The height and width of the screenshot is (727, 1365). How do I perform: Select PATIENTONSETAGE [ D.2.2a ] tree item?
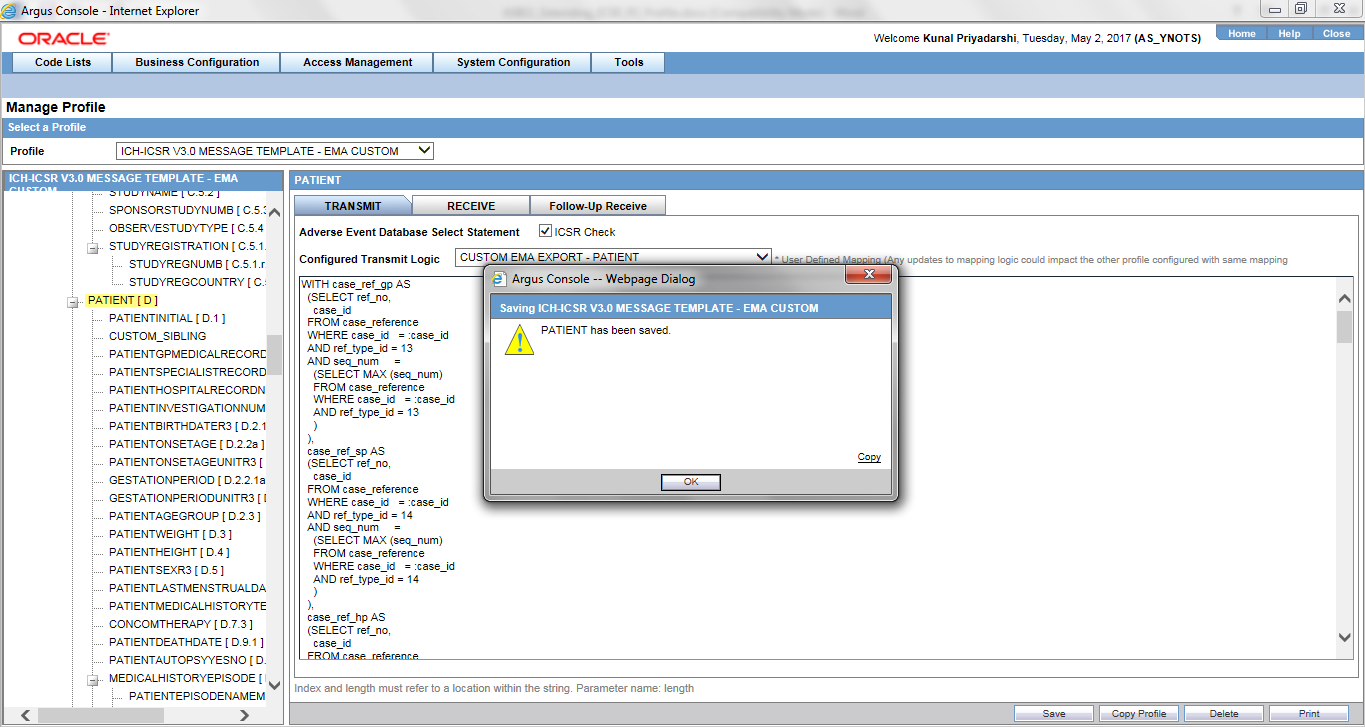point(187,444)
